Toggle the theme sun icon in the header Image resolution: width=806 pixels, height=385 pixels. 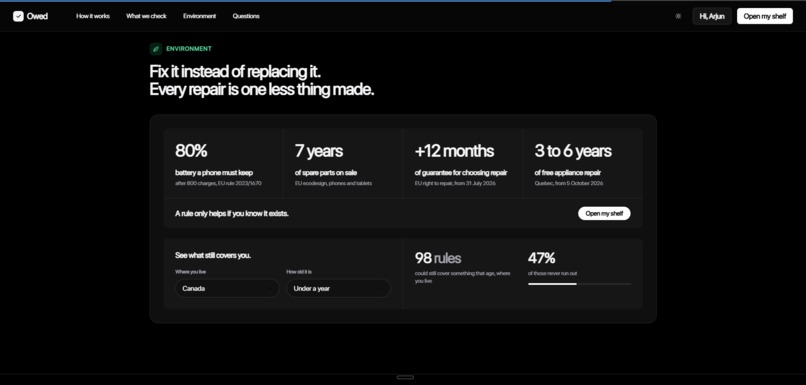click(x=678, y=16)
